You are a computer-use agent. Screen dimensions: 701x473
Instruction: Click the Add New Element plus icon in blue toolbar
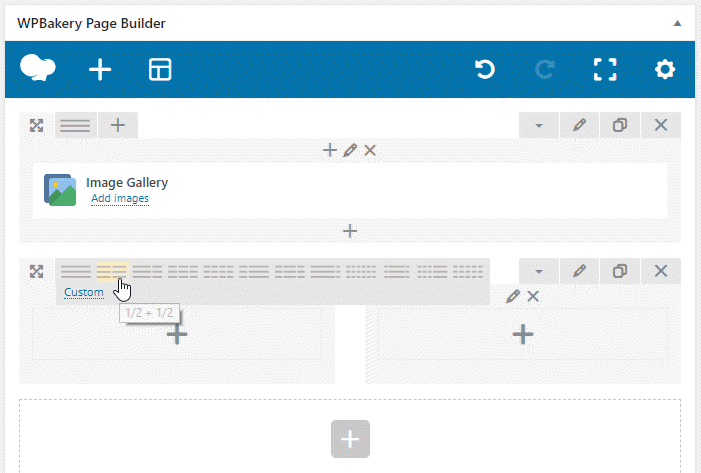click(100, 69)
